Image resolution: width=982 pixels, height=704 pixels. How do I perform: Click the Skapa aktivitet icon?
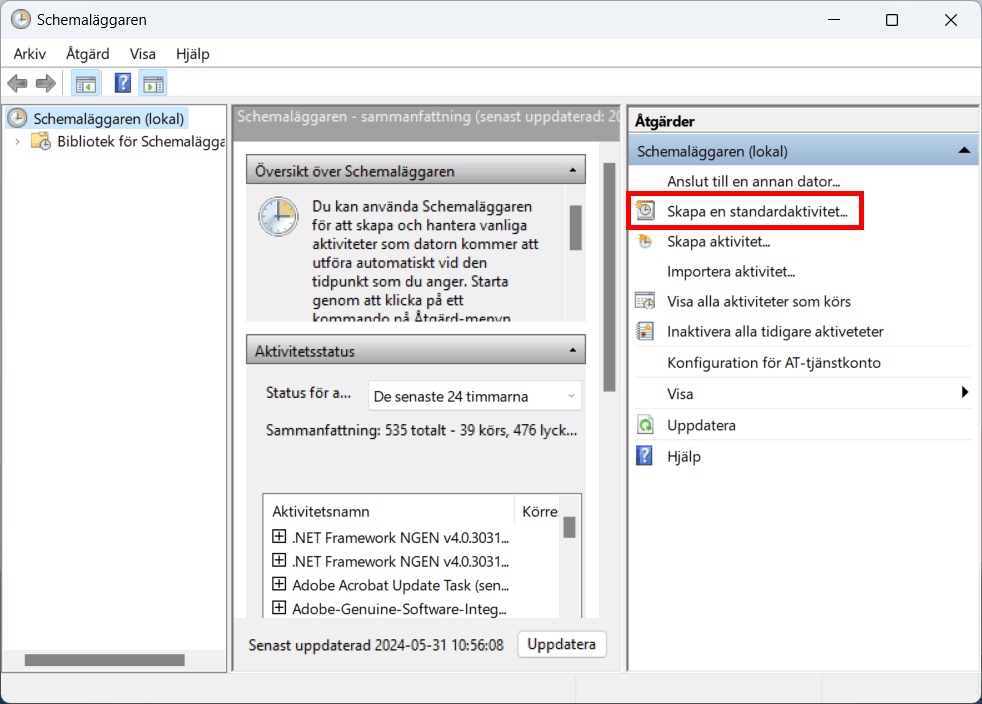click(x=646, y=241)
